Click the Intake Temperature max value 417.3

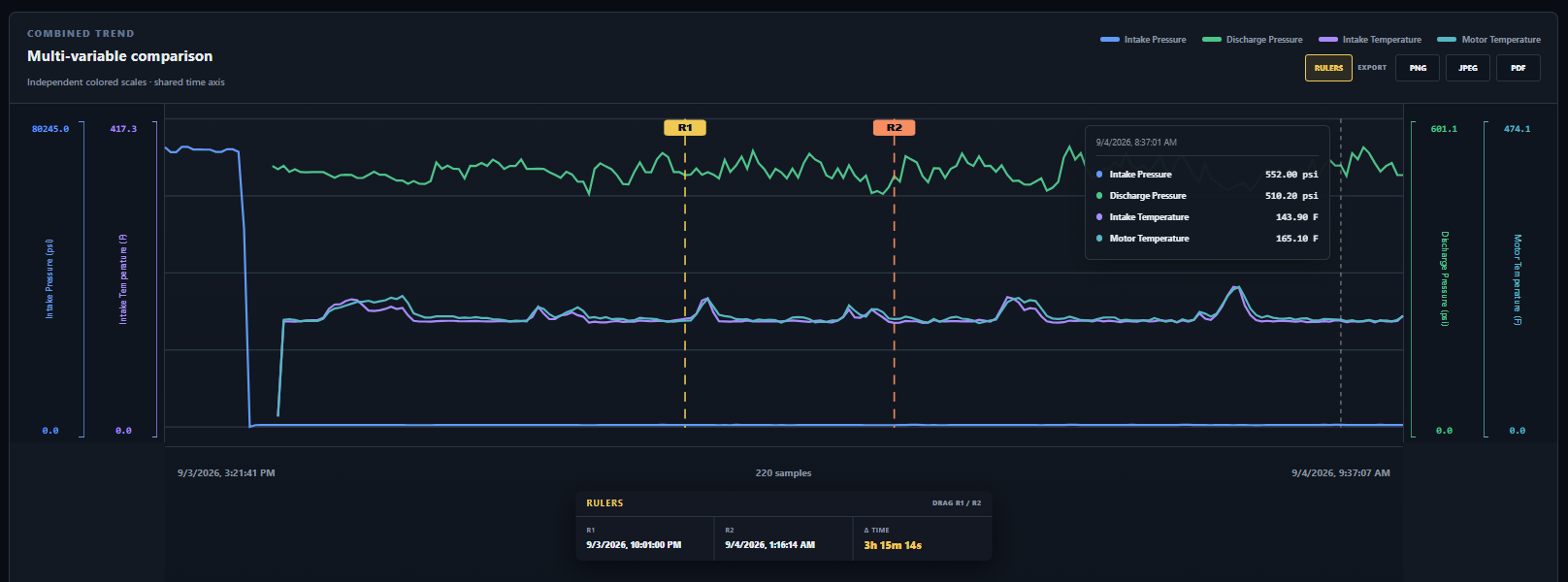point(123,129)
